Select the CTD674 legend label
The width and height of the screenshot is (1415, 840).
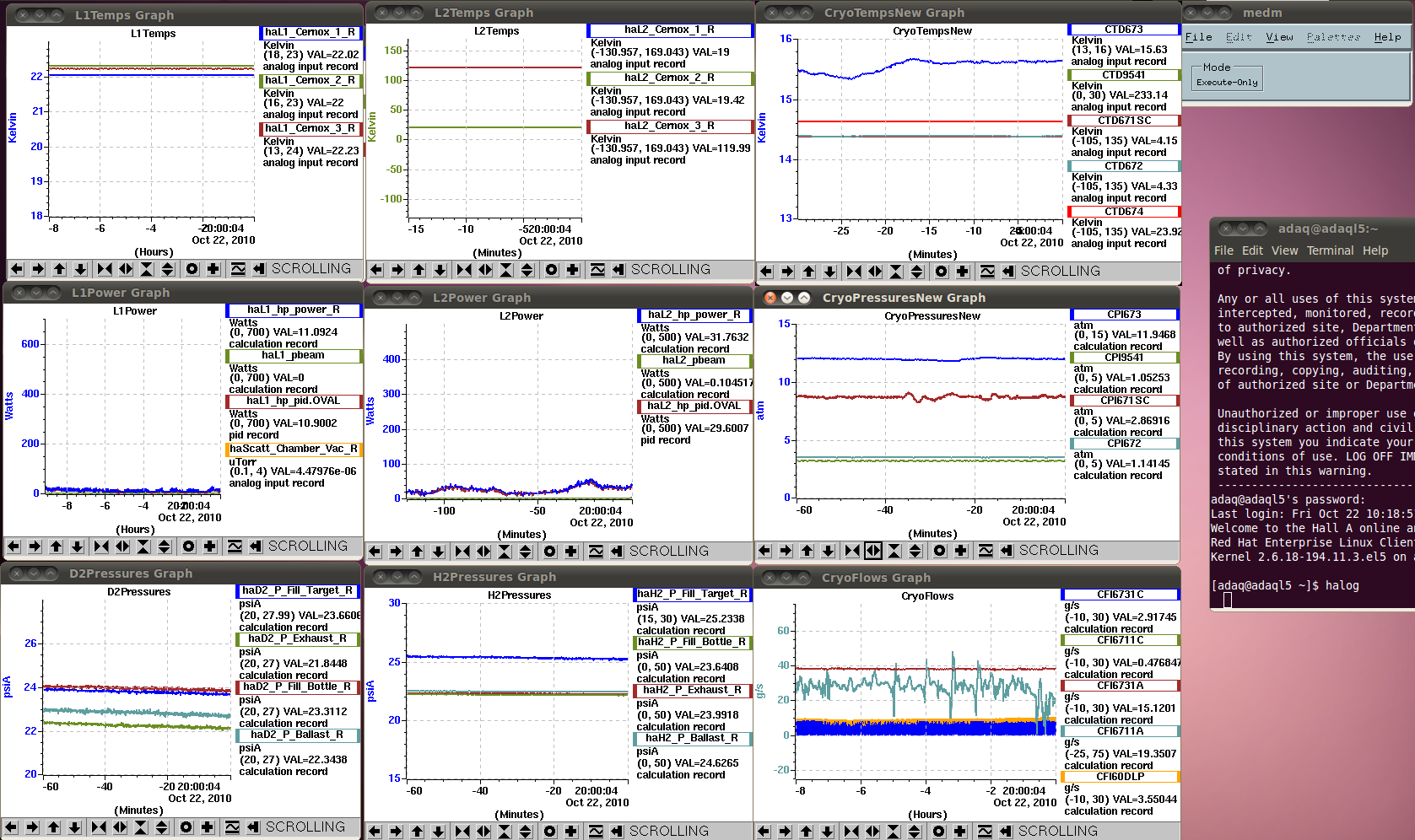(1124, 212)
